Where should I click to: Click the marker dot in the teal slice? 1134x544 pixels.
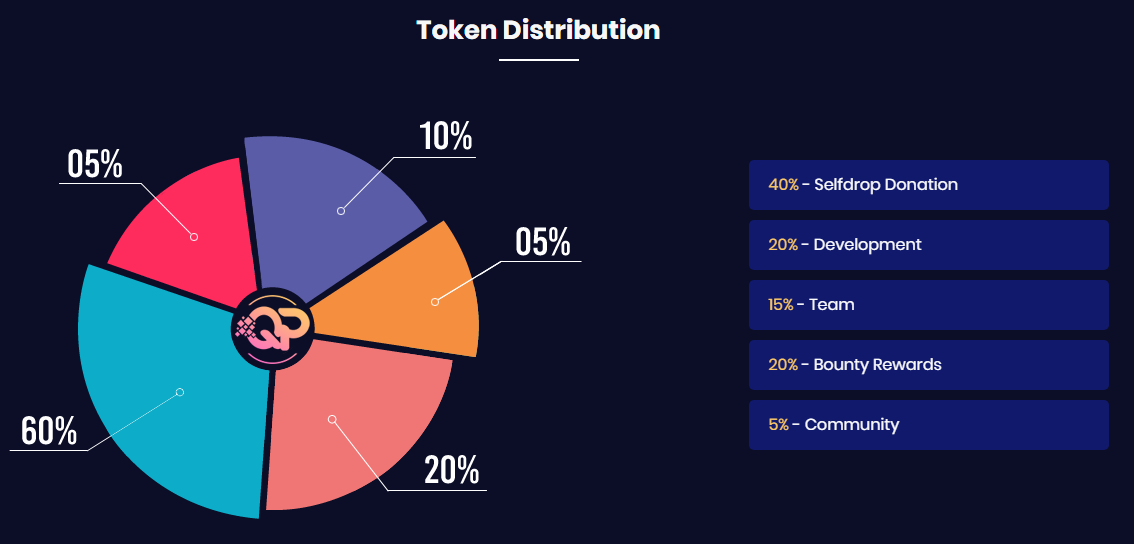180,392
